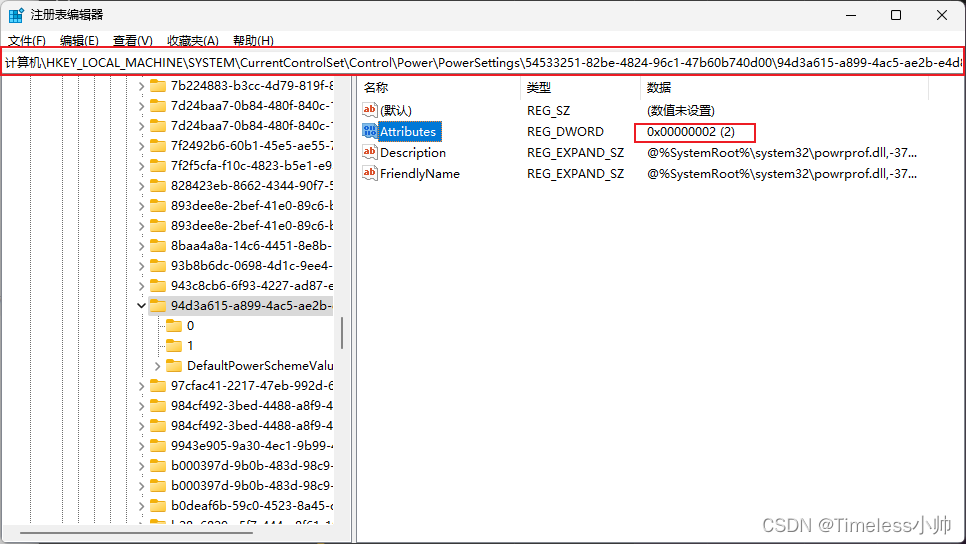966x544 pixels.
Task: Click the folder icon of DefaultPowerSchemeValues subkey
Action: [174, 366]
